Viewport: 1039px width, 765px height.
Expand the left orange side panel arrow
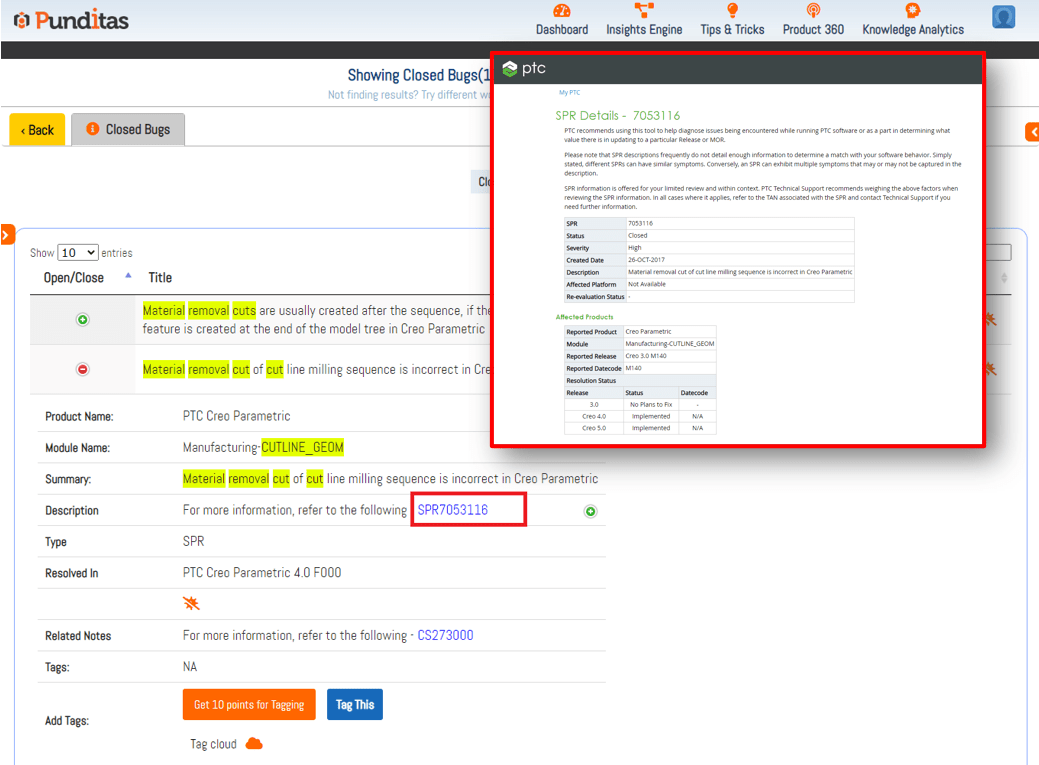[6, 235]
